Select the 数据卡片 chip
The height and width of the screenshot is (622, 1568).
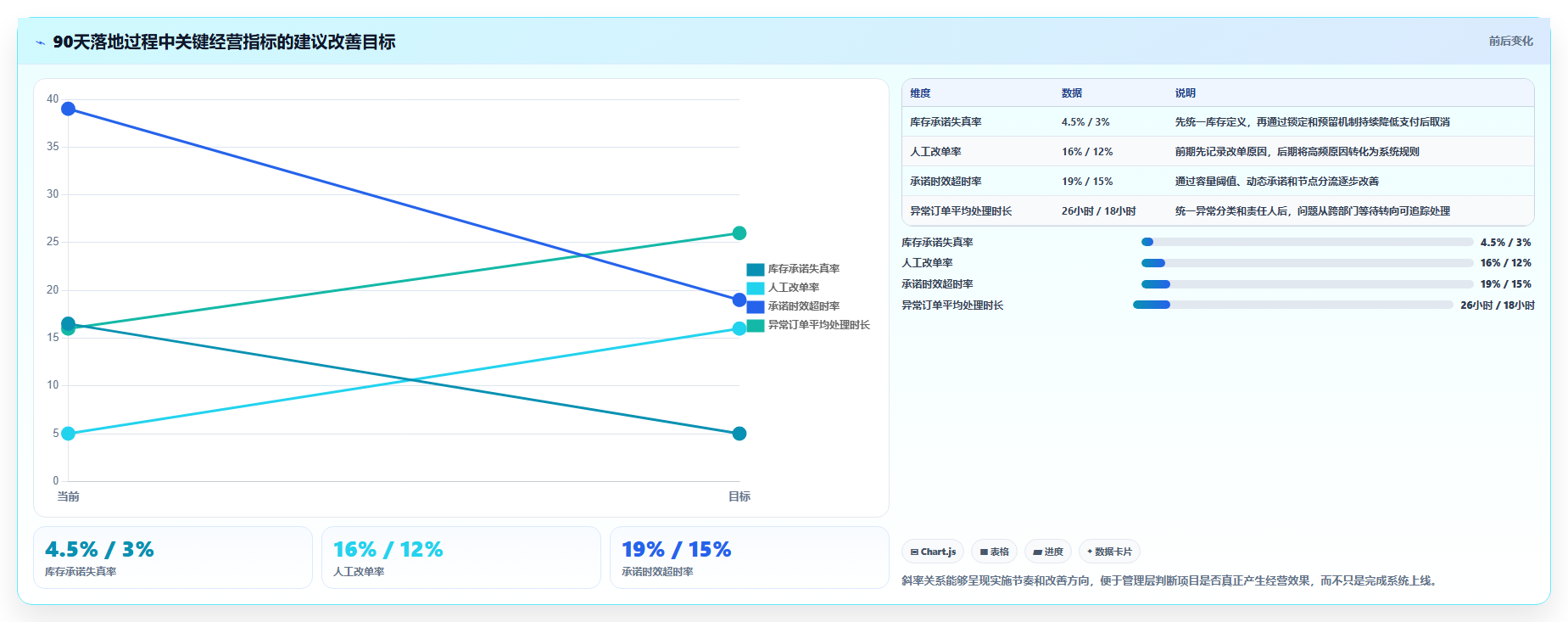1109,552
